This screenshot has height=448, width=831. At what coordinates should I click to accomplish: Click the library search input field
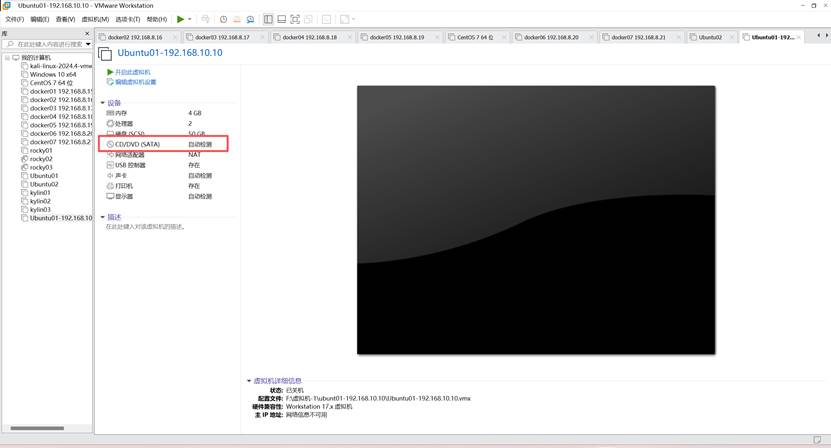coord(46,44)
